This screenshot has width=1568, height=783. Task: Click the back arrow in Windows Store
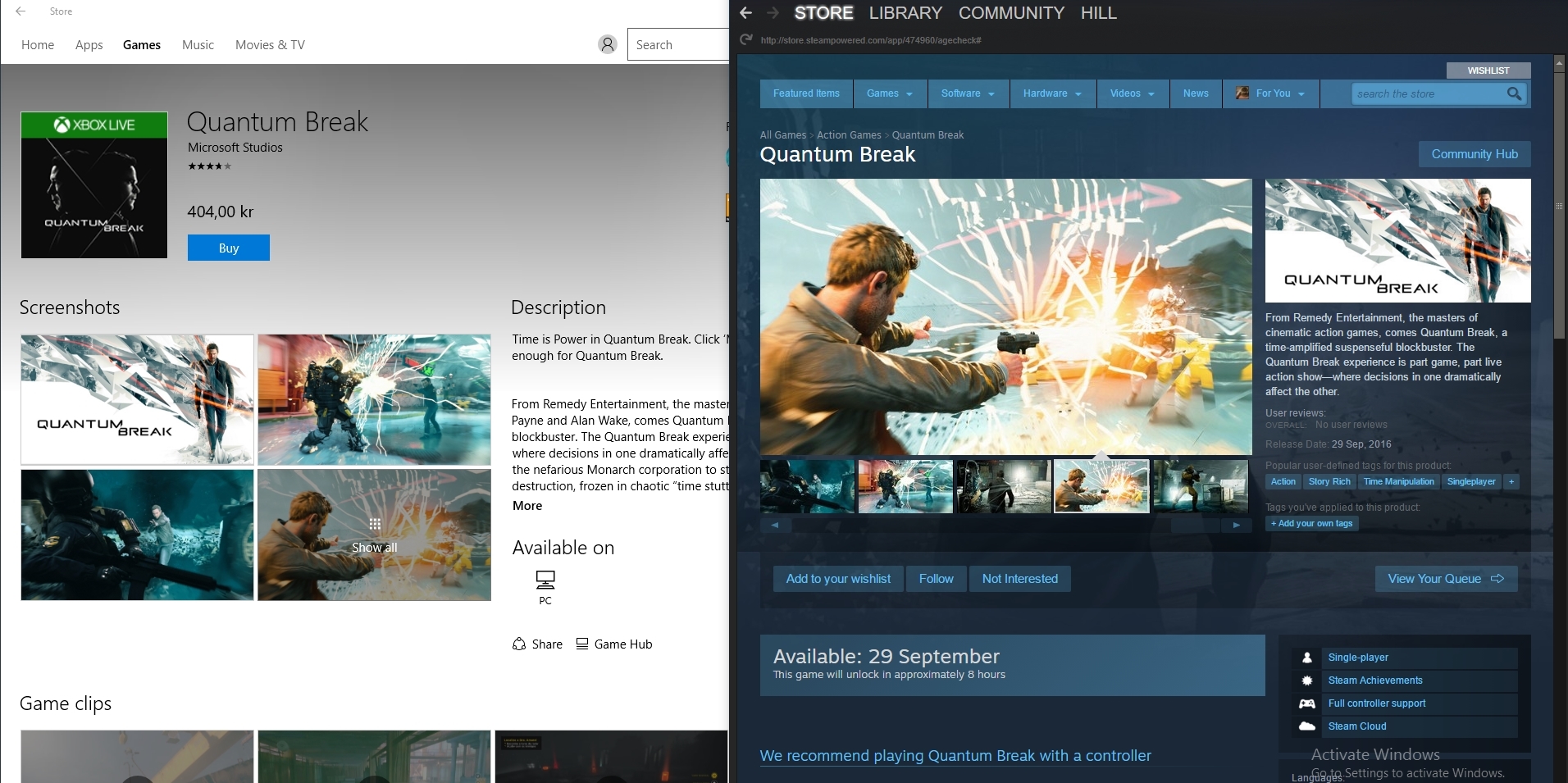pos(21,11)
